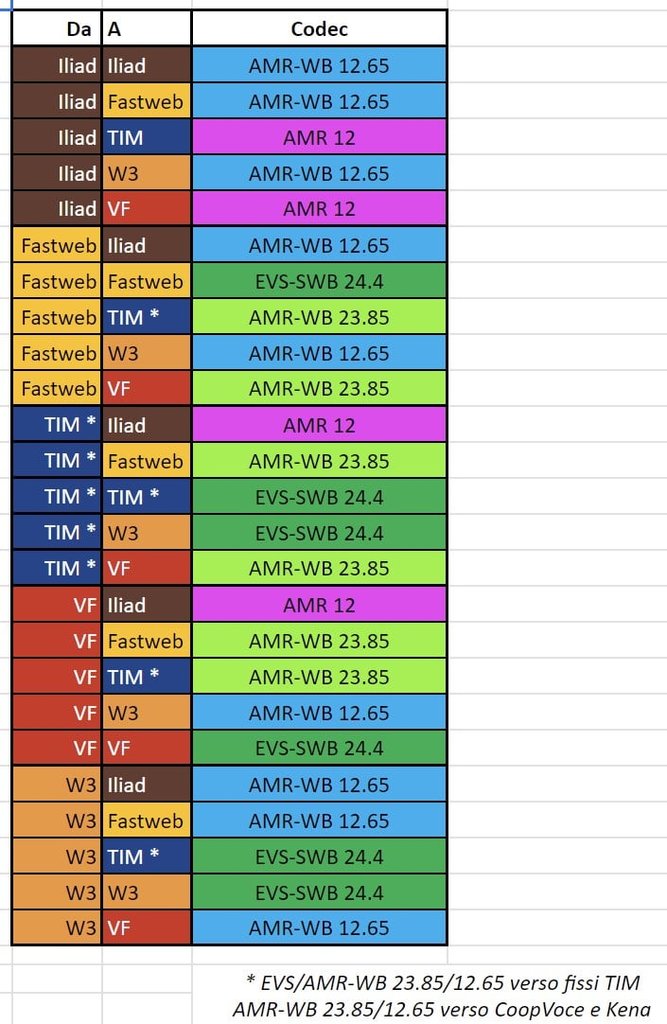Click the destination cell "Fastweb" in the Iliad rows

point(146,101)
